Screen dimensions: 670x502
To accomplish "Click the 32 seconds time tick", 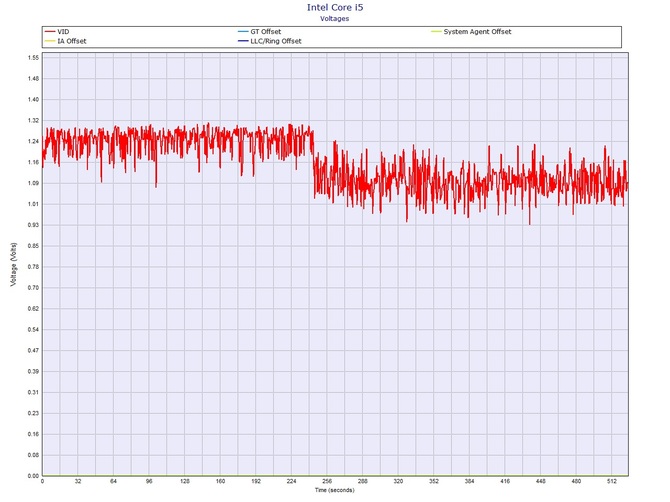I will point(78,481).
